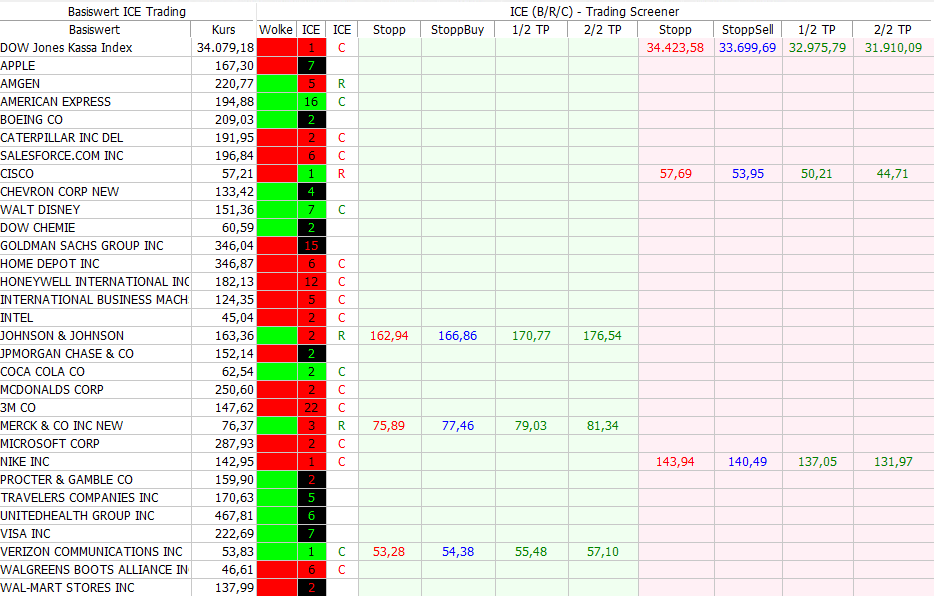
Task: Select WAL-MART STORES INC in the list
Action: [67, 588]
